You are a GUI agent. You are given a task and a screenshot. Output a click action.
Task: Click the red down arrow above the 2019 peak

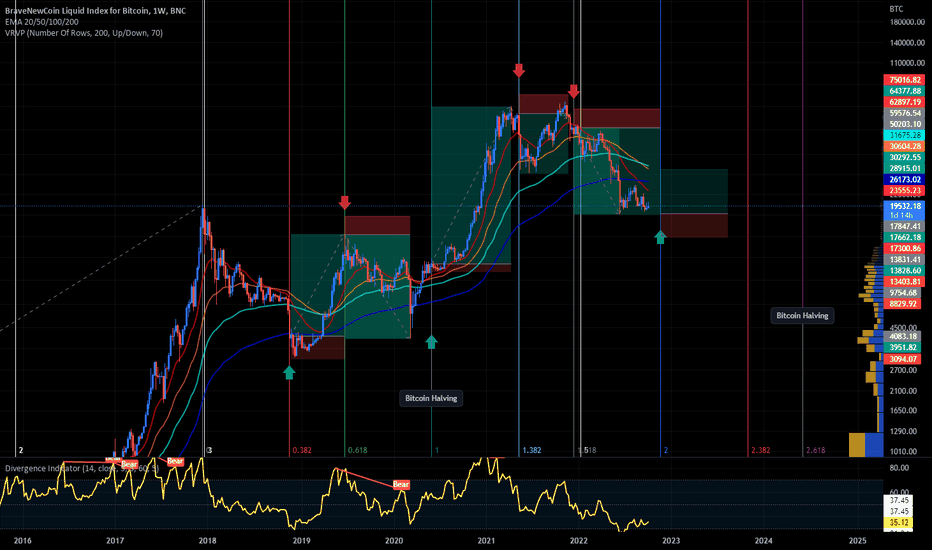tap(345, 202)
